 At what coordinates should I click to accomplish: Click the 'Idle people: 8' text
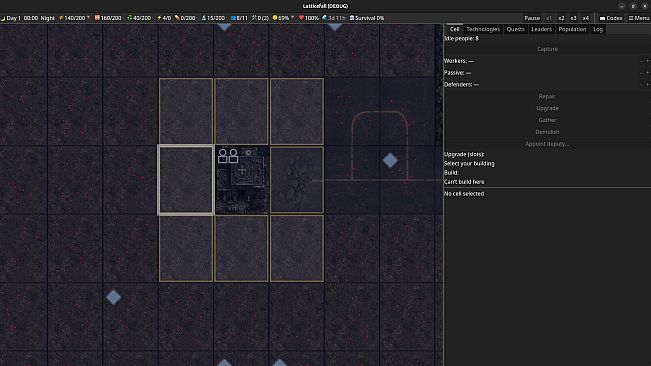tap(461, 39)
